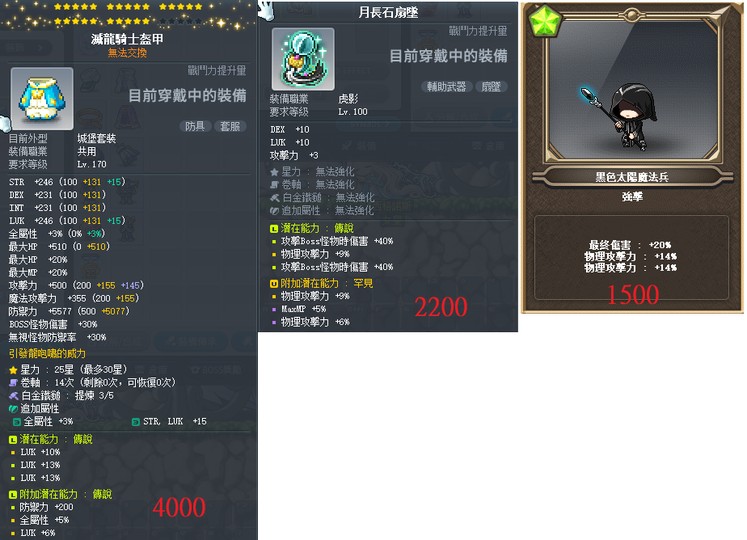Click the 扇墜 tag on pendant tooltip
747x540 pixels.
coord(491,87)
